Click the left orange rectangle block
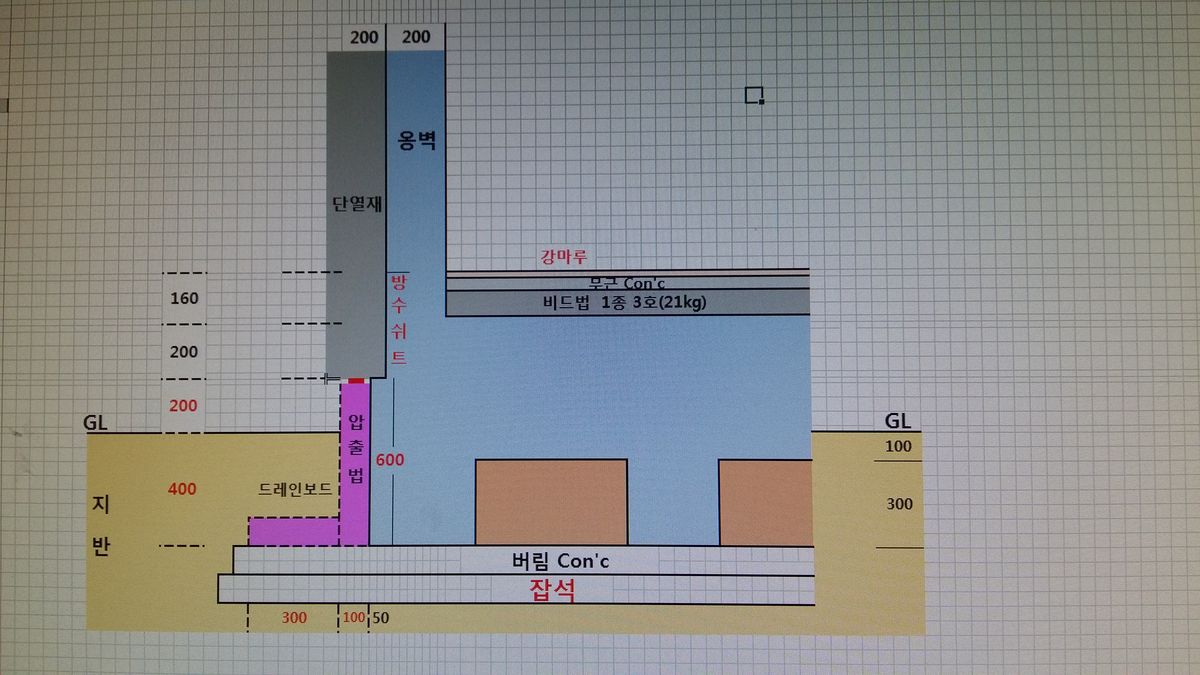The height and width of the screenshot is (675, 1200). click(x=551, y=502)
